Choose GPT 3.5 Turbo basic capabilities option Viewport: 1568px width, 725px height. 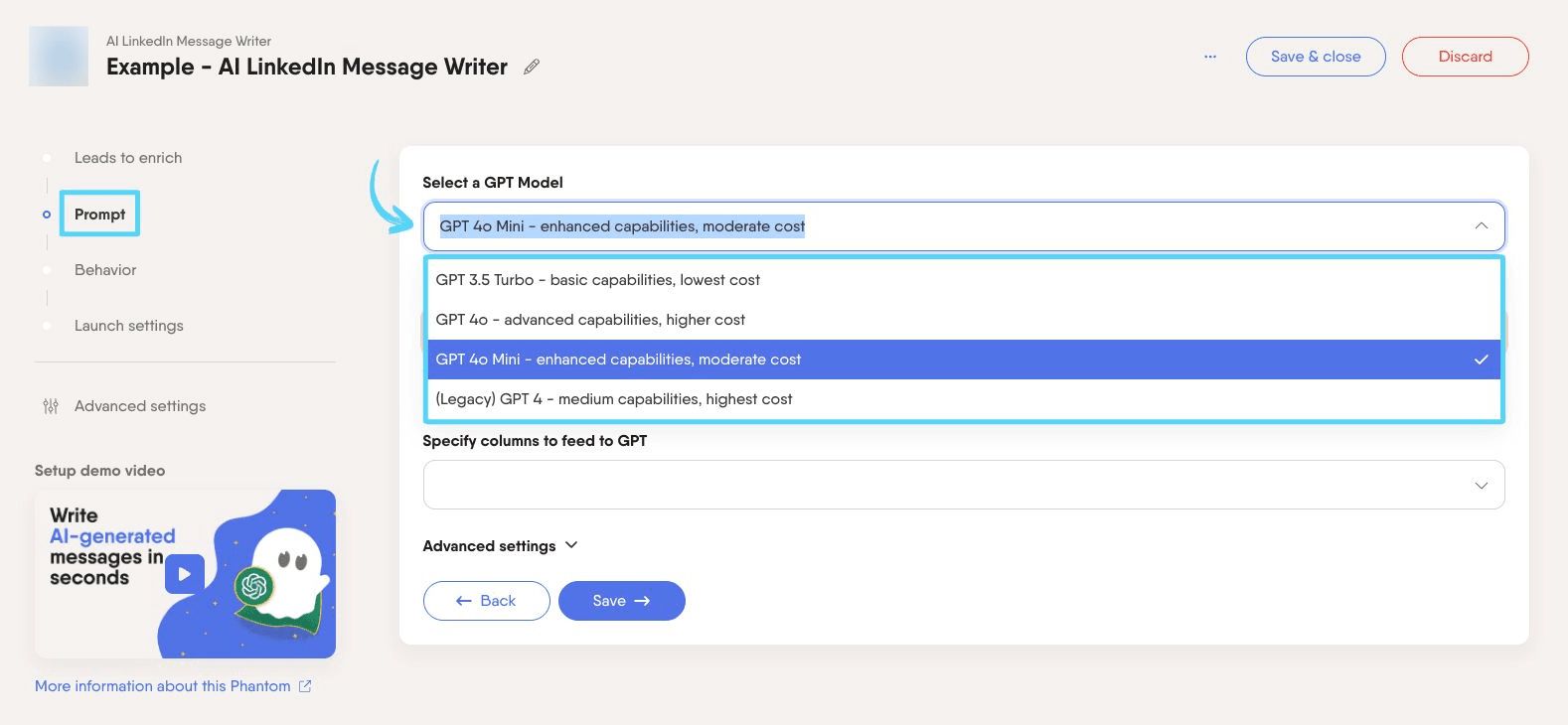coord(964,280)
